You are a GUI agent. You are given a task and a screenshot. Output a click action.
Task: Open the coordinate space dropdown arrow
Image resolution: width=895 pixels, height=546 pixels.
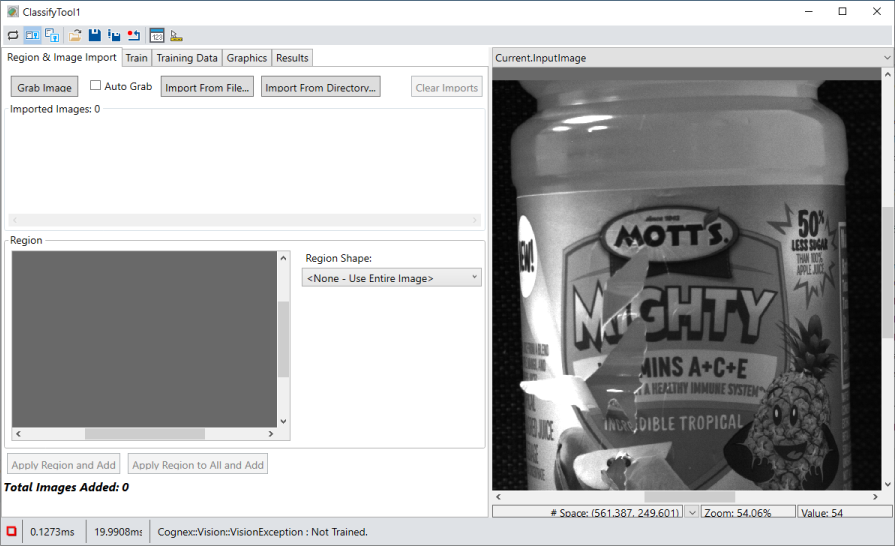tap(691, 512)
